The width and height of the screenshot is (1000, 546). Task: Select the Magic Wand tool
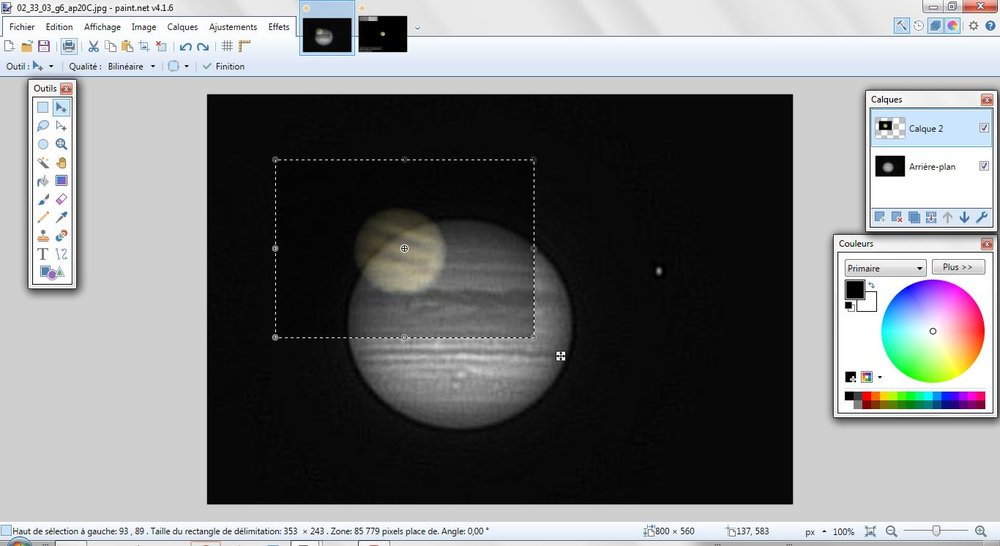pos(43,163)
